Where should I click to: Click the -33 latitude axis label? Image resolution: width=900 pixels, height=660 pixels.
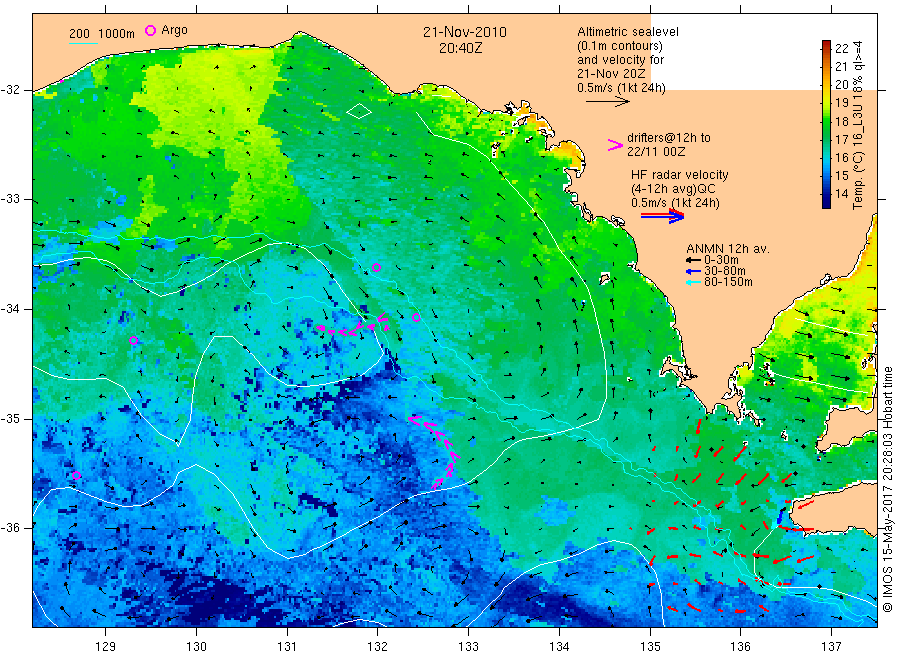pyautogui.click(x=10, y=199)
